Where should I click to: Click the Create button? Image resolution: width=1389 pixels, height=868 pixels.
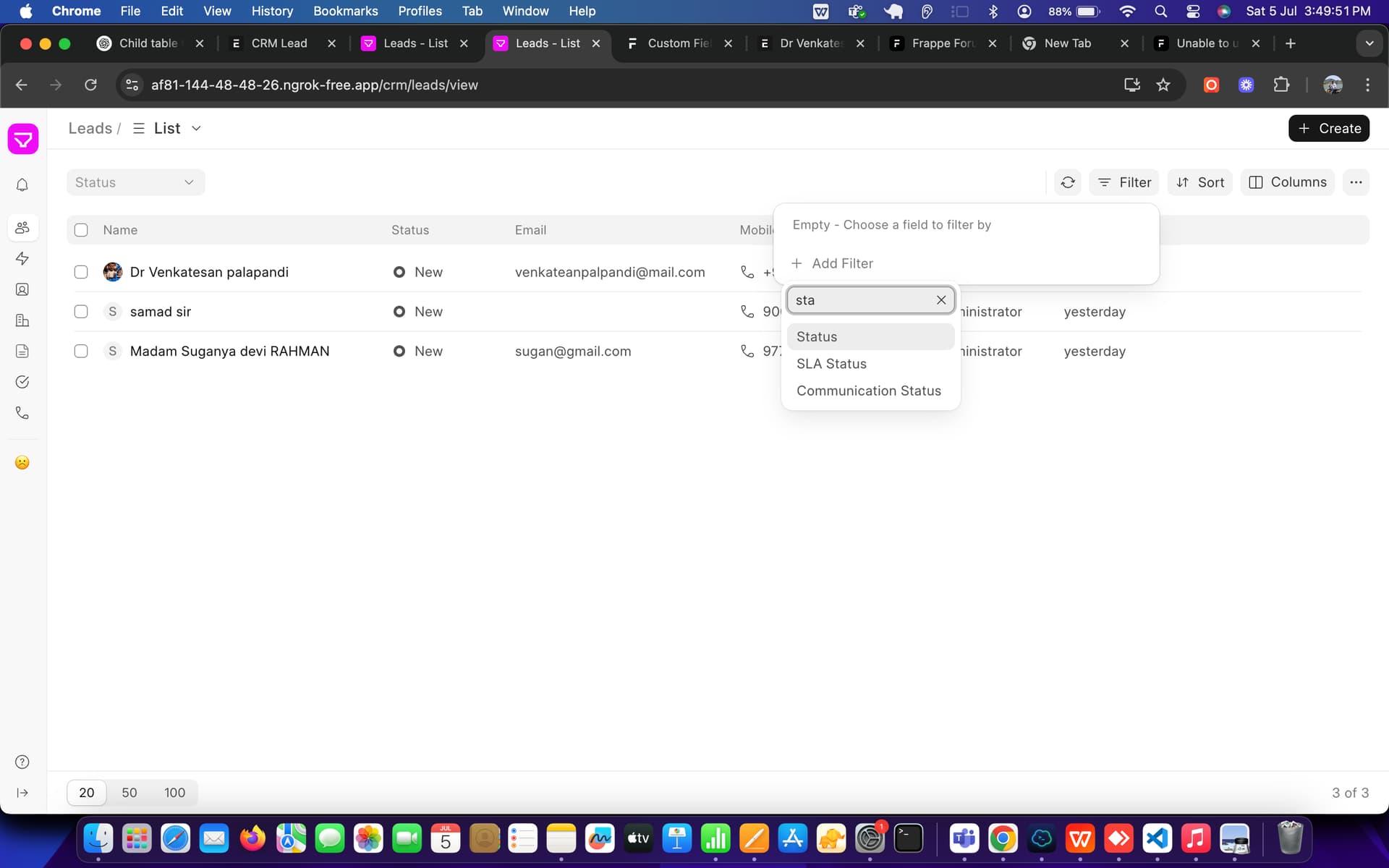coord(1329,128)
